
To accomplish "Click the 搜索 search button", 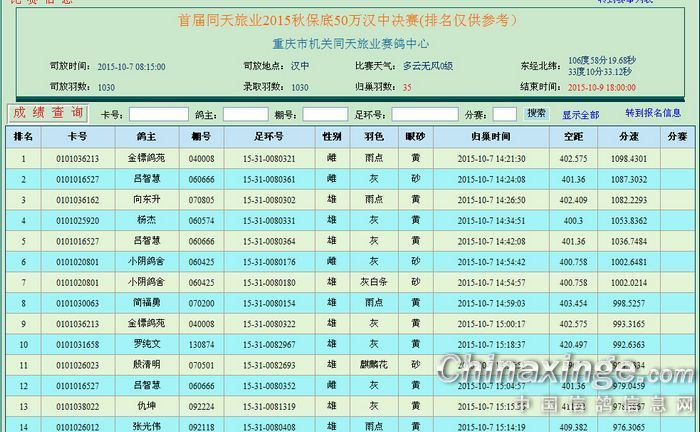I will click(x=536, y=114).
